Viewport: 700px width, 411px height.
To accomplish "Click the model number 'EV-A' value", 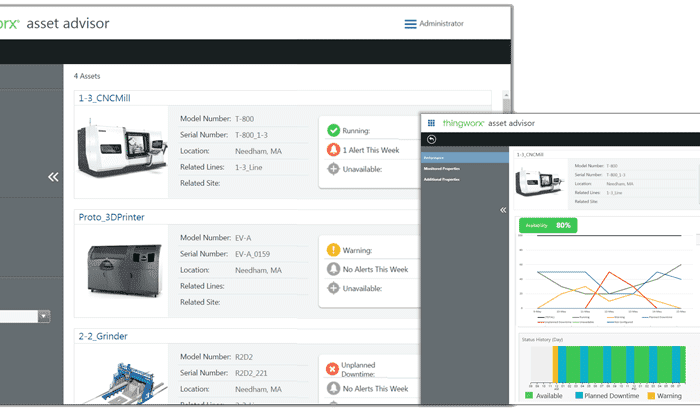I will coord(243,238).
